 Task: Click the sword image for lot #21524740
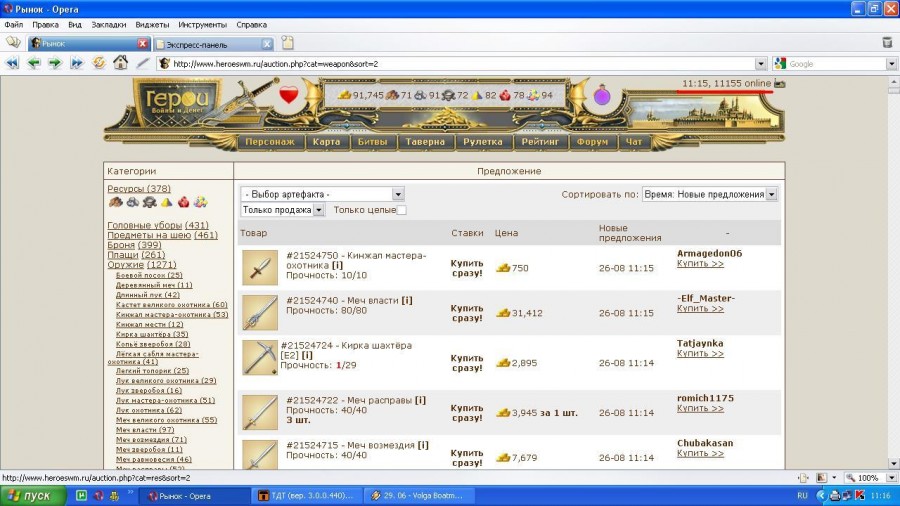click(260, 313)
